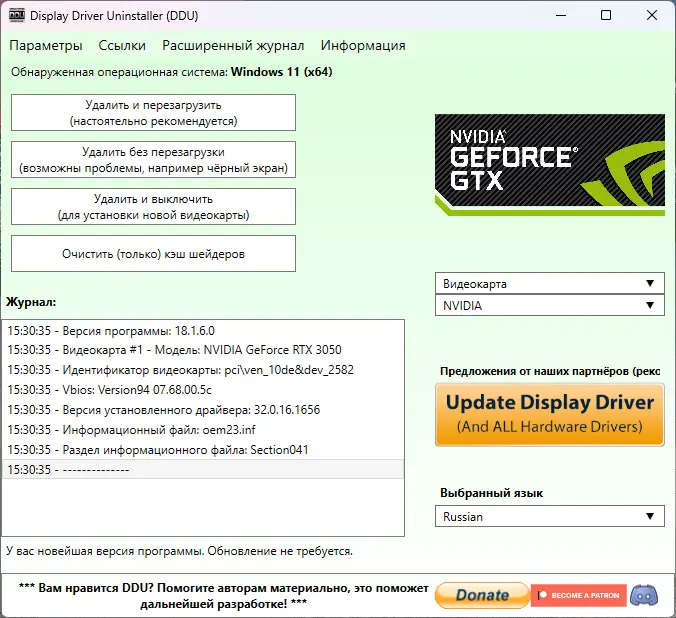This screenshot has height=618, width=676.
Task: Open the Расширенный журнал menu
Action: pyautogui.click(x=233, y=45)
